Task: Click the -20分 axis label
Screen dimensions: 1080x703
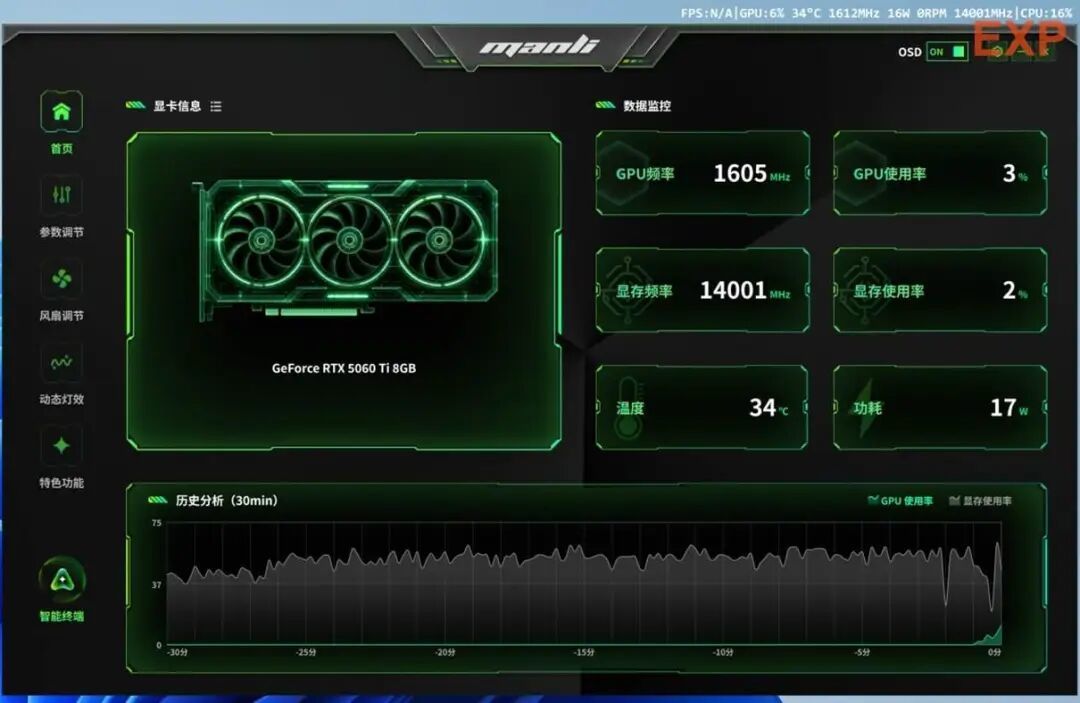Action: pos(445,652)
